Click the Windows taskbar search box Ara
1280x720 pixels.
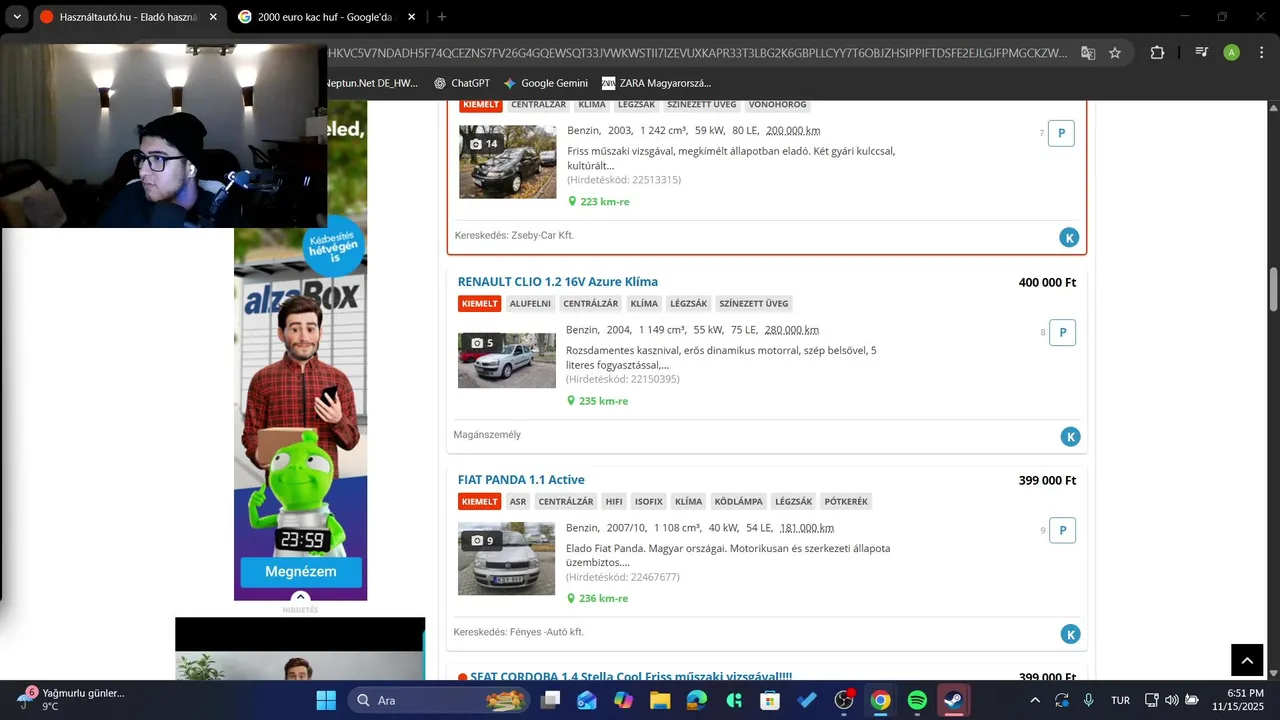pos(439,700)
